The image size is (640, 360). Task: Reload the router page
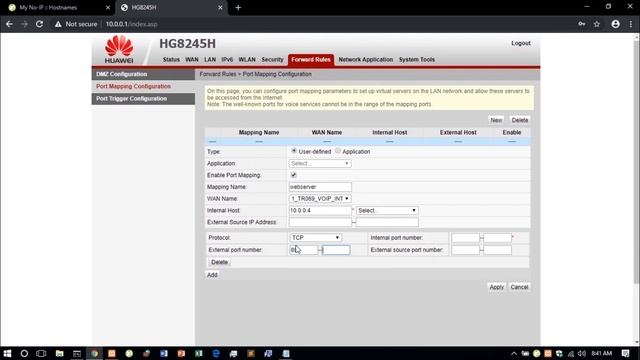point(39,24)
